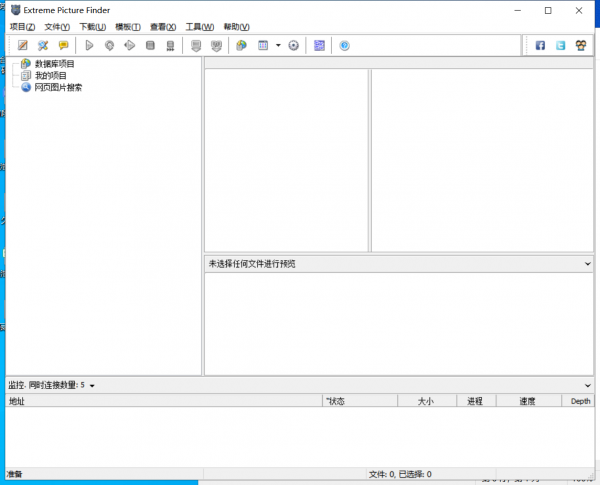Open the 项目(Z) menu
Viewport: 600px width, 485px height.
click(23, 27)
